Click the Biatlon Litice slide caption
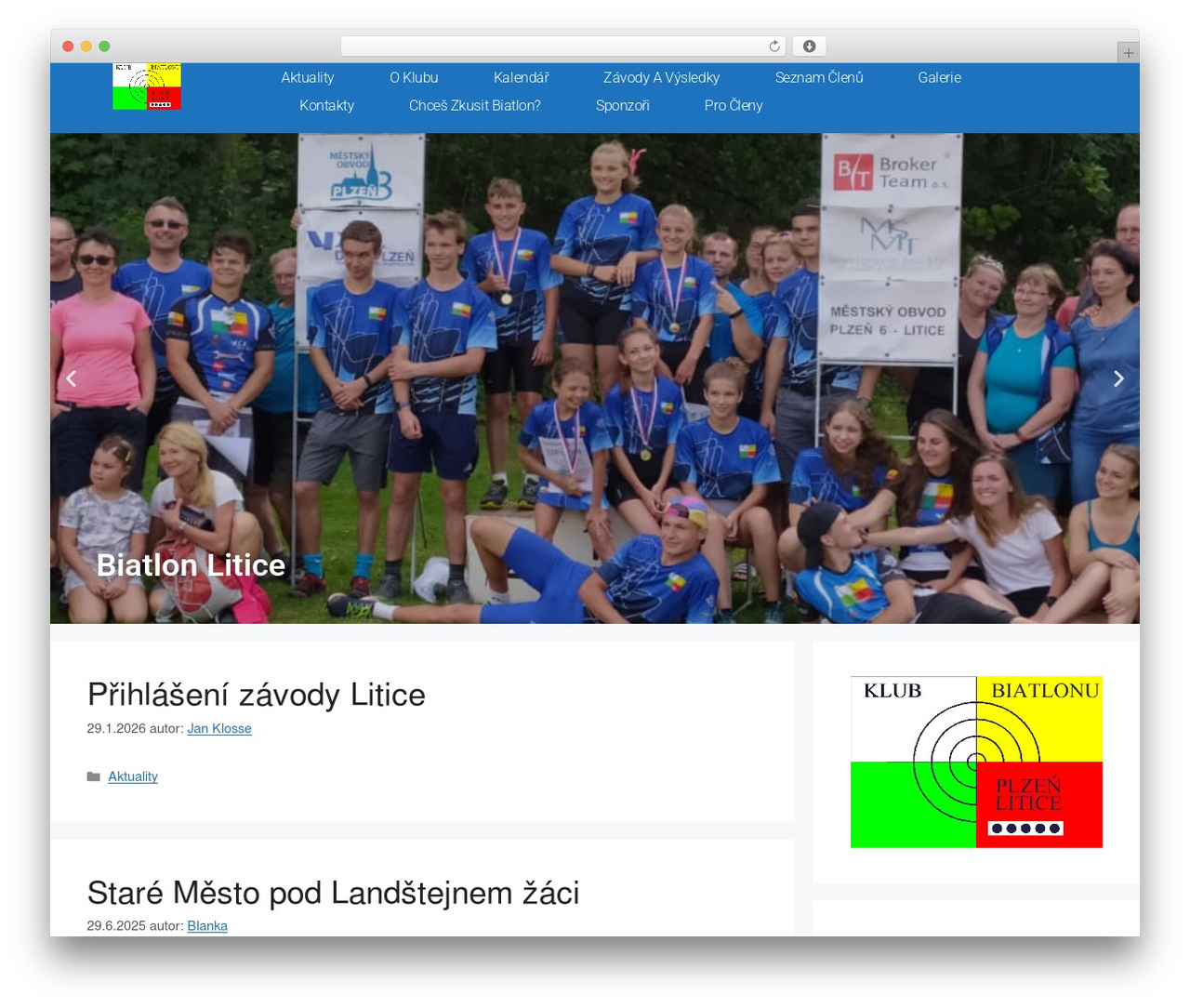 191,565
